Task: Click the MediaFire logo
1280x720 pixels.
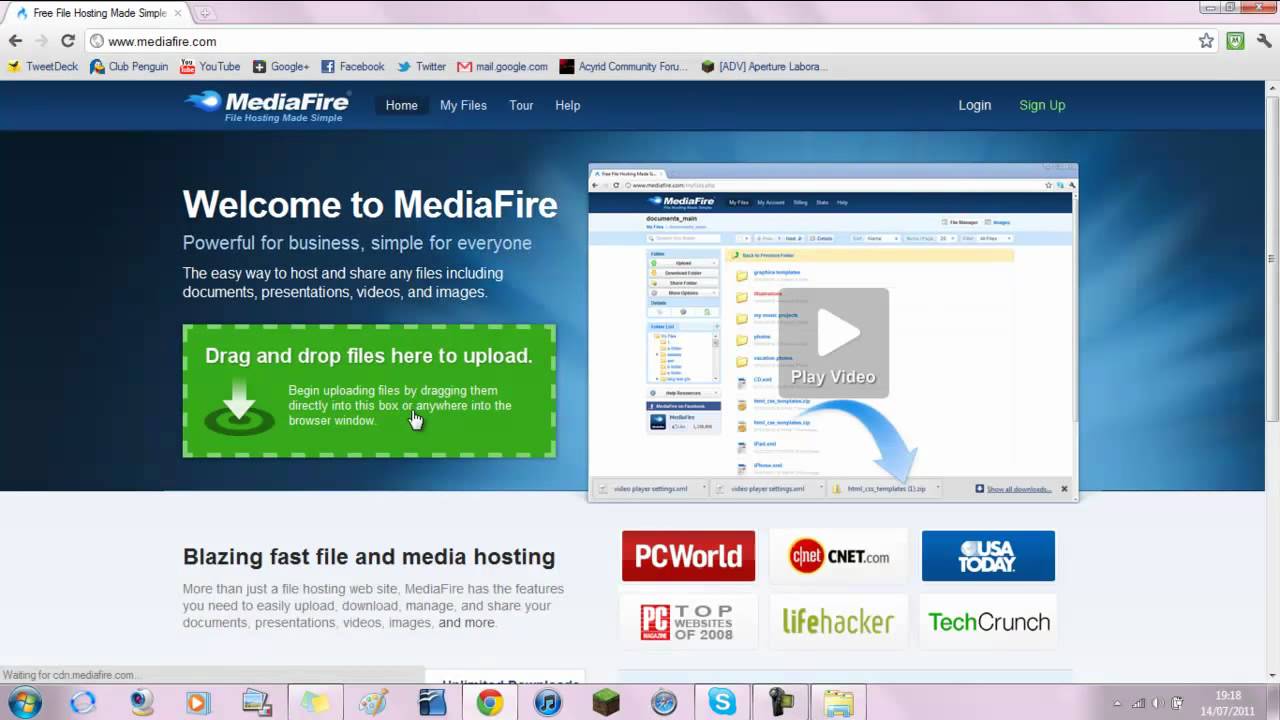Action: click(267, 106)
